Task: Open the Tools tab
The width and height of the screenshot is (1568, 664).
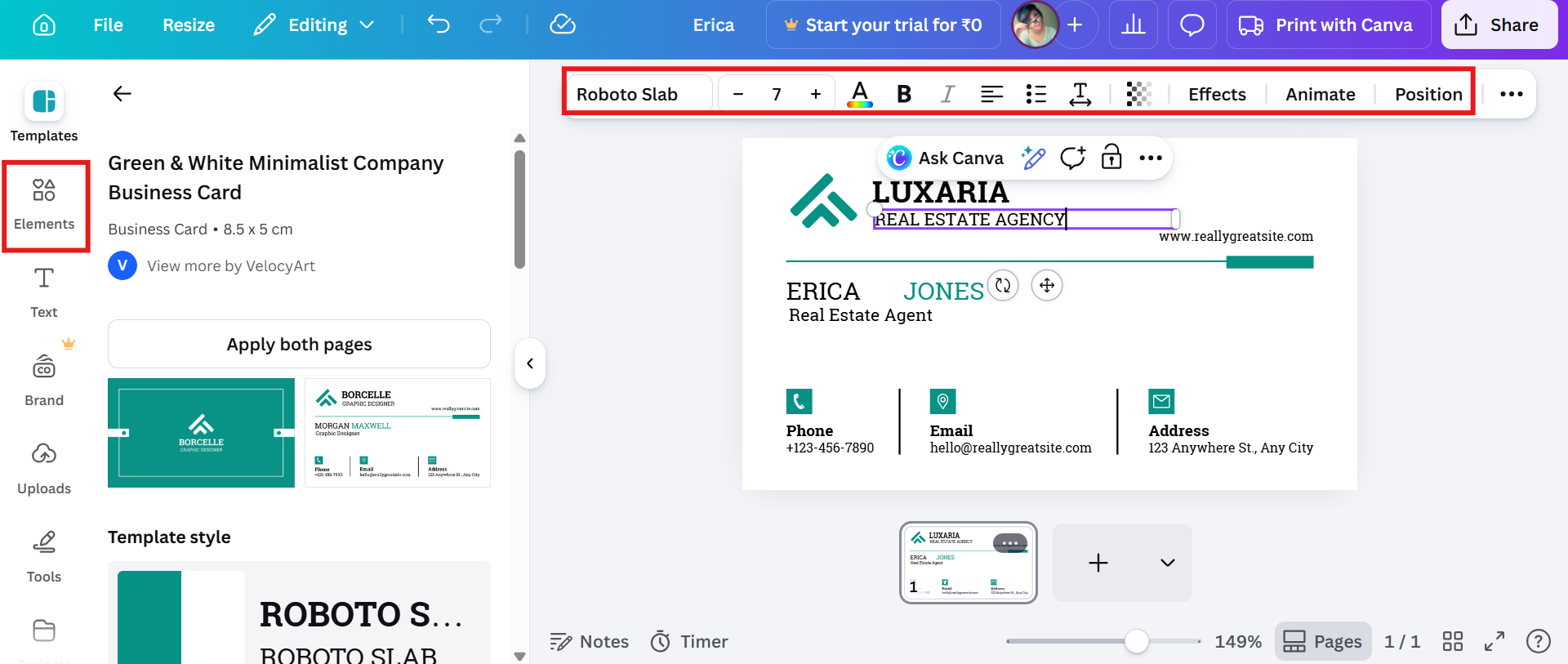Action: [x=44, y=556]
